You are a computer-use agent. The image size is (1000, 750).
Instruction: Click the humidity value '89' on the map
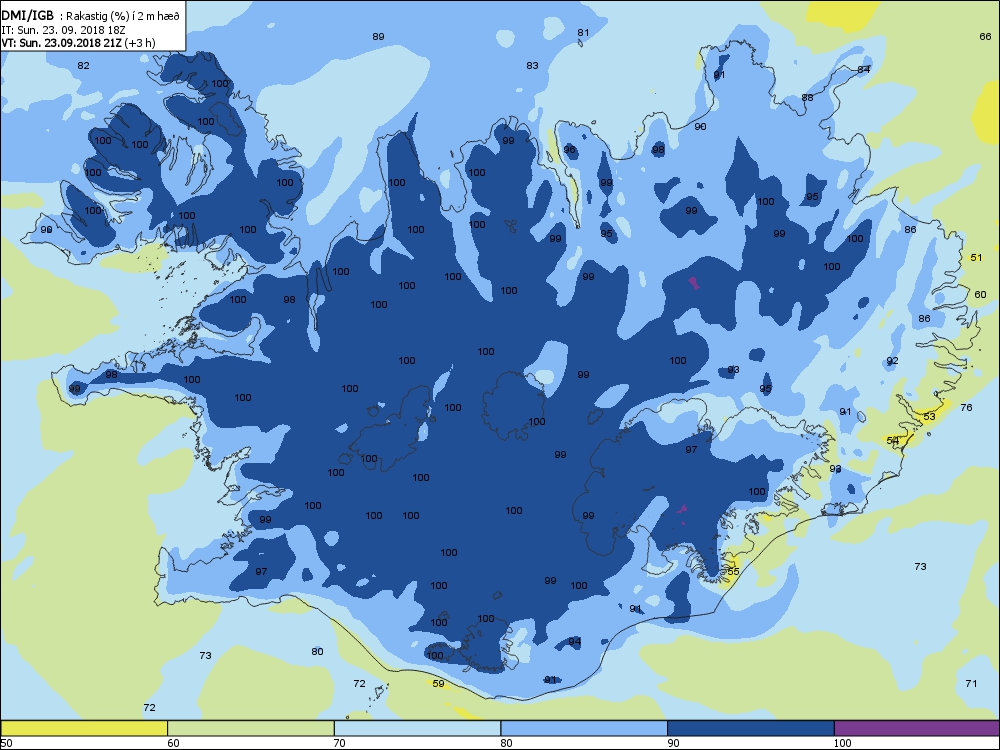[378, 36]
